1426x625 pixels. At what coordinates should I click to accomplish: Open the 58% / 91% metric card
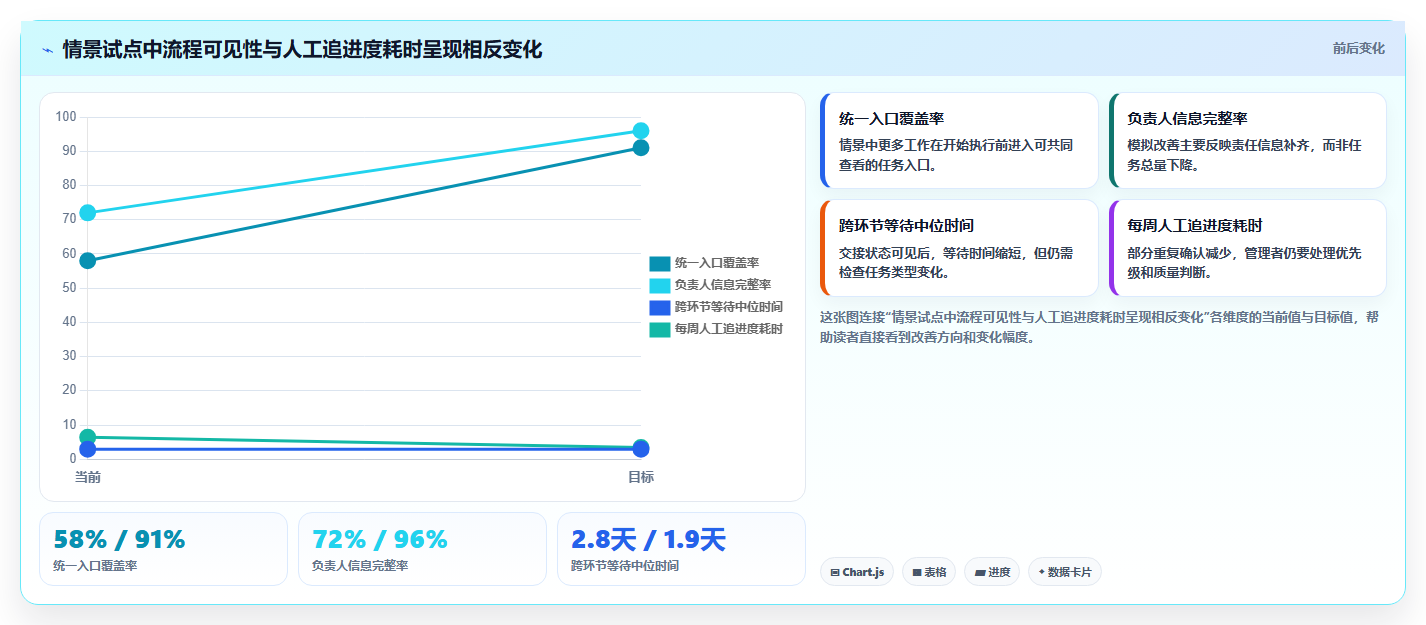tap(163, 549)
